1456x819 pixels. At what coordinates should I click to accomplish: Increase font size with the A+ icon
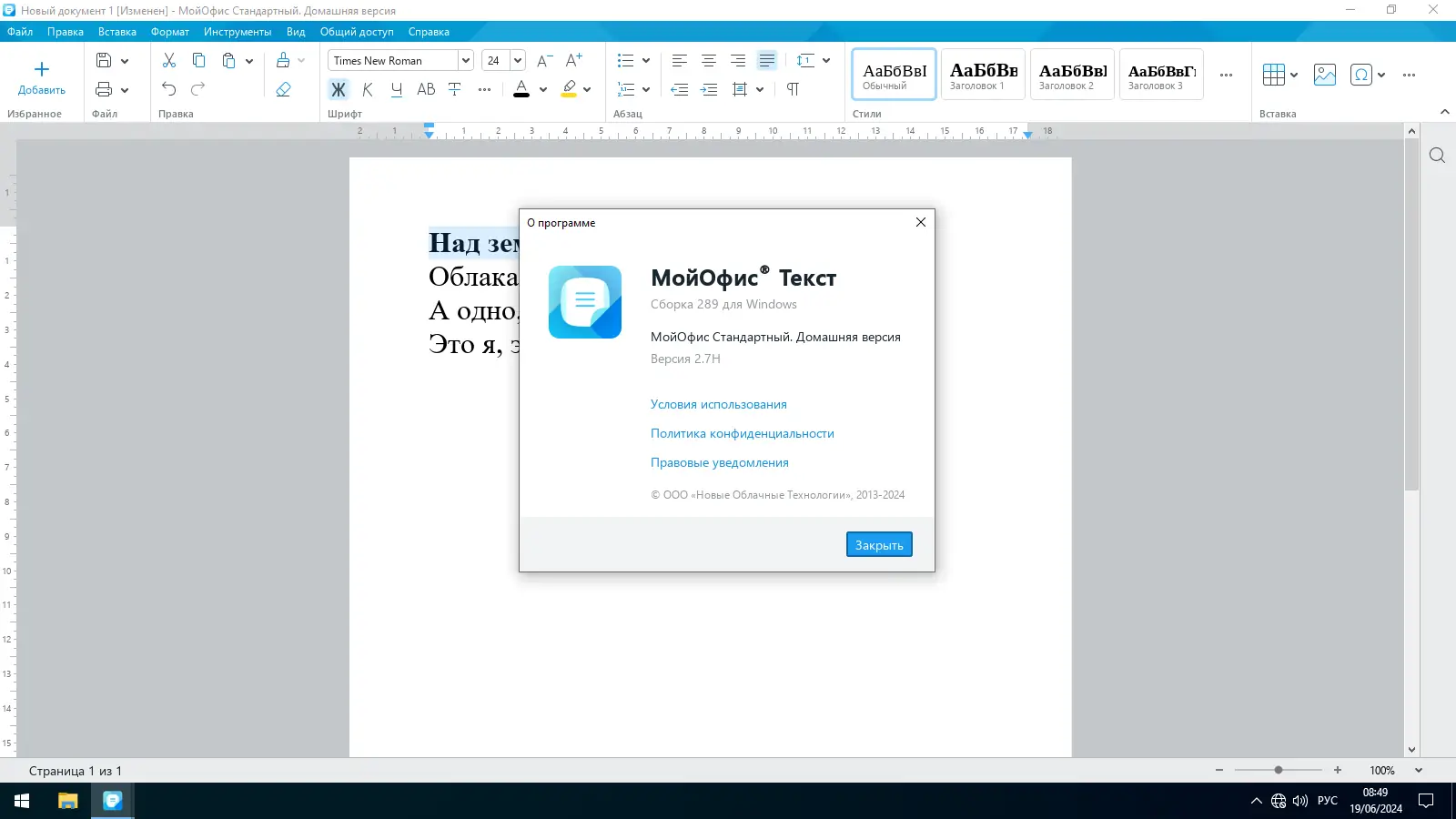pyautogui.click(x=573, y=61)
